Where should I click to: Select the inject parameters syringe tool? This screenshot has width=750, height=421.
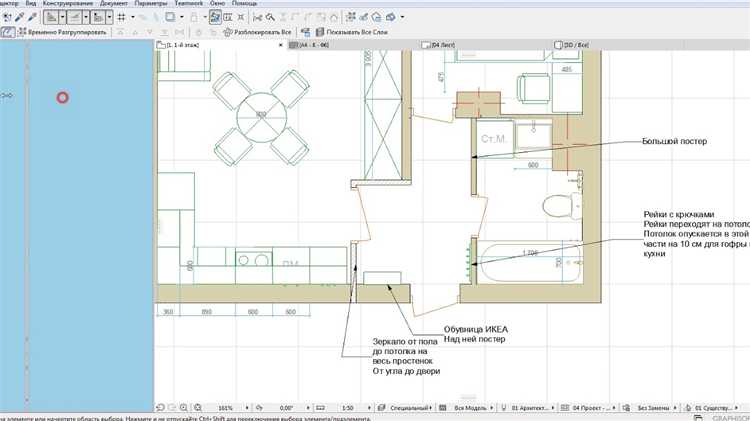32,17
